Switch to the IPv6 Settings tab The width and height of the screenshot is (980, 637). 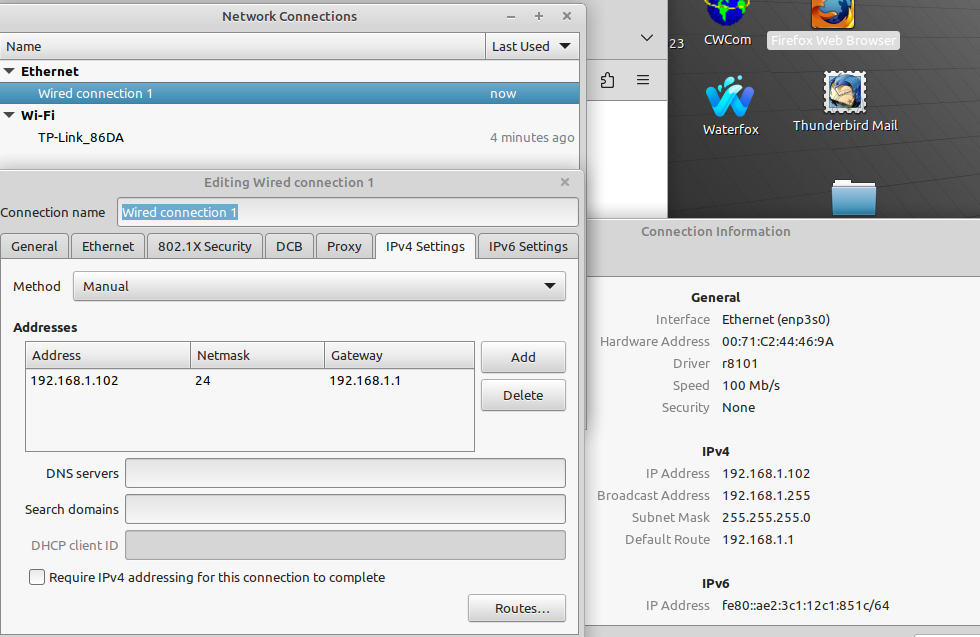[527, 246]
